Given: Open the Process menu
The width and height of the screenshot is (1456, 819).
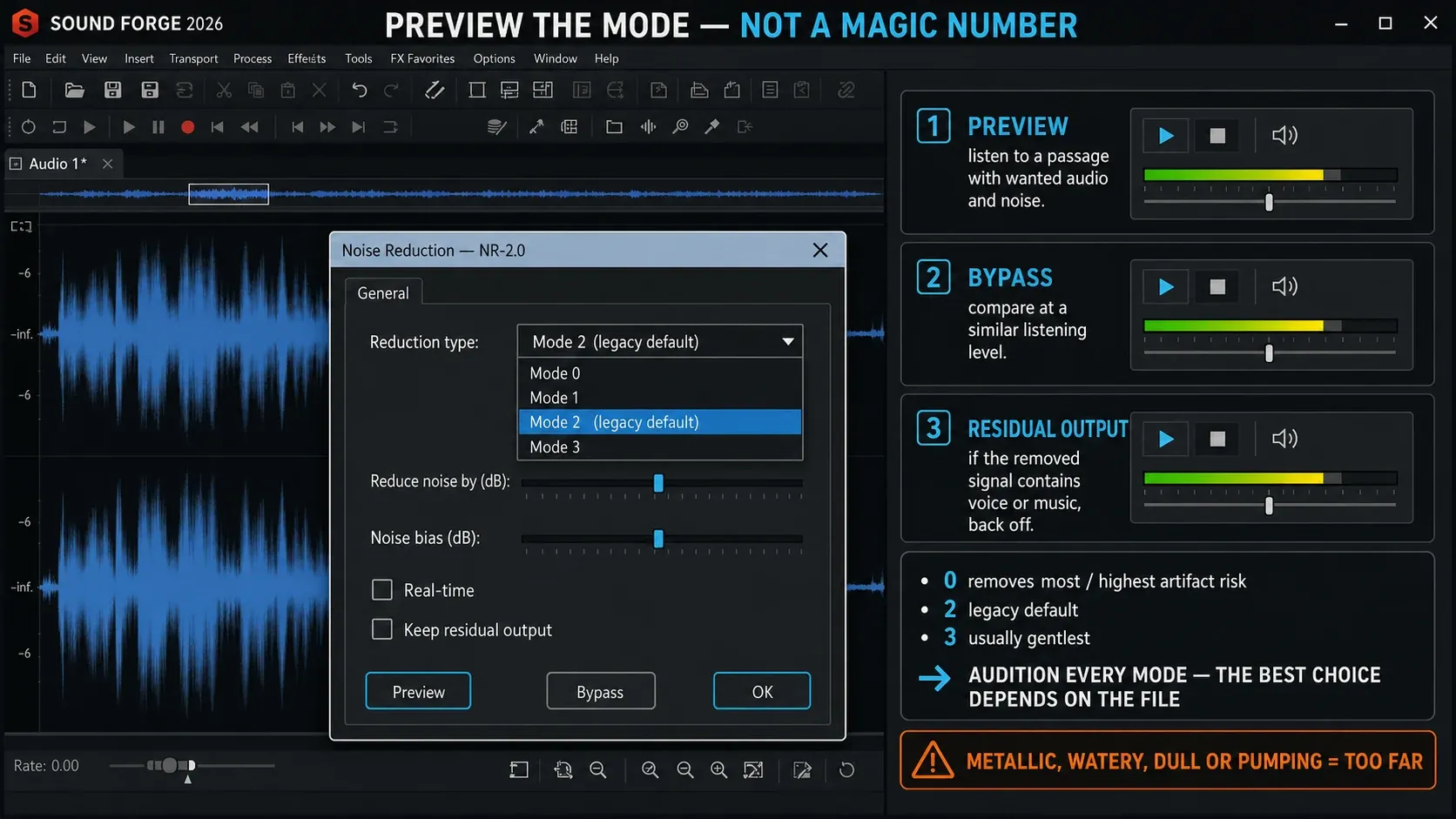Looking at the screenshot, I should [x=253, y=58].
